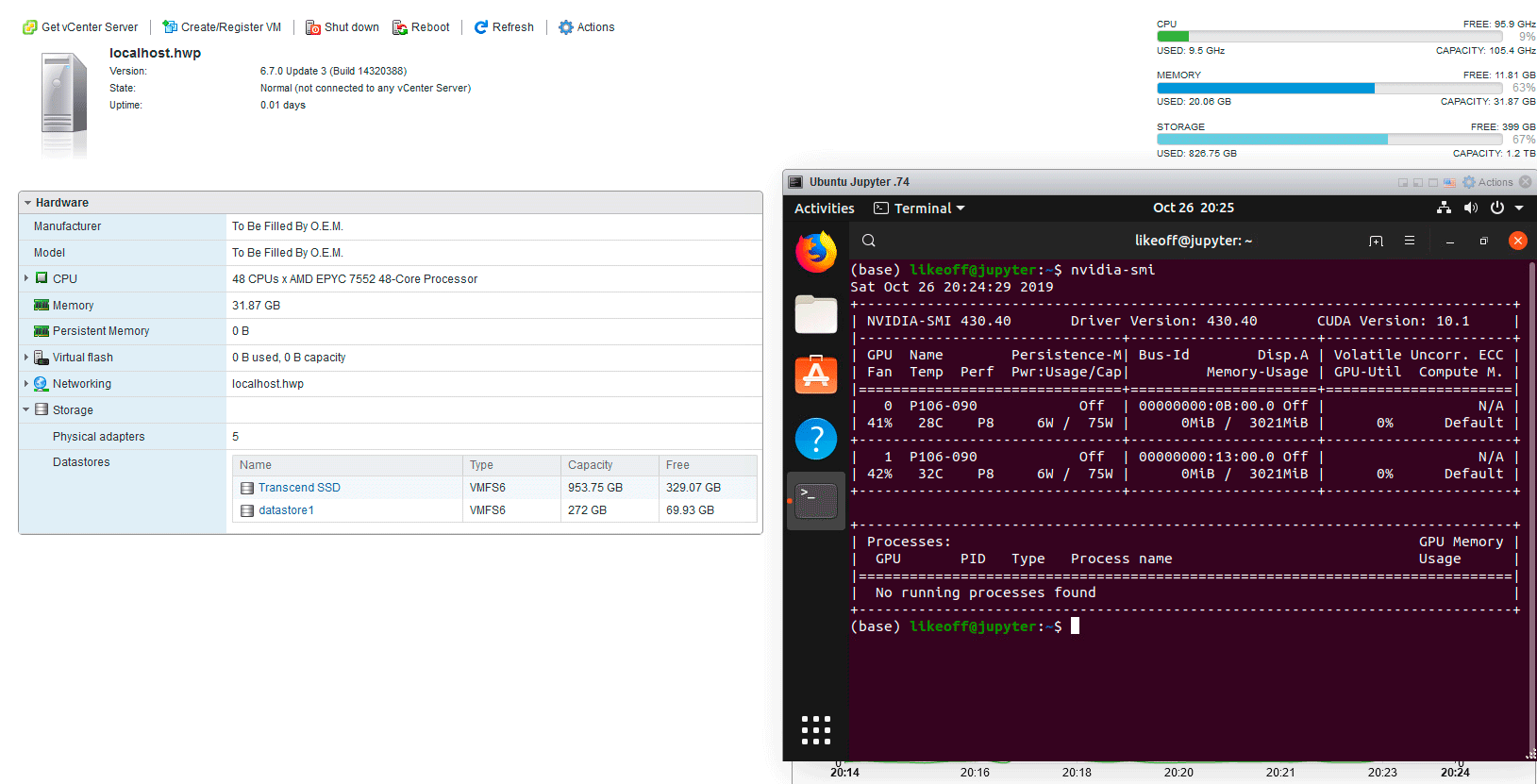Open the terminal hamburger menu
The height and width of the screenshot is (784, 1537).
[x=1410, y=241]
